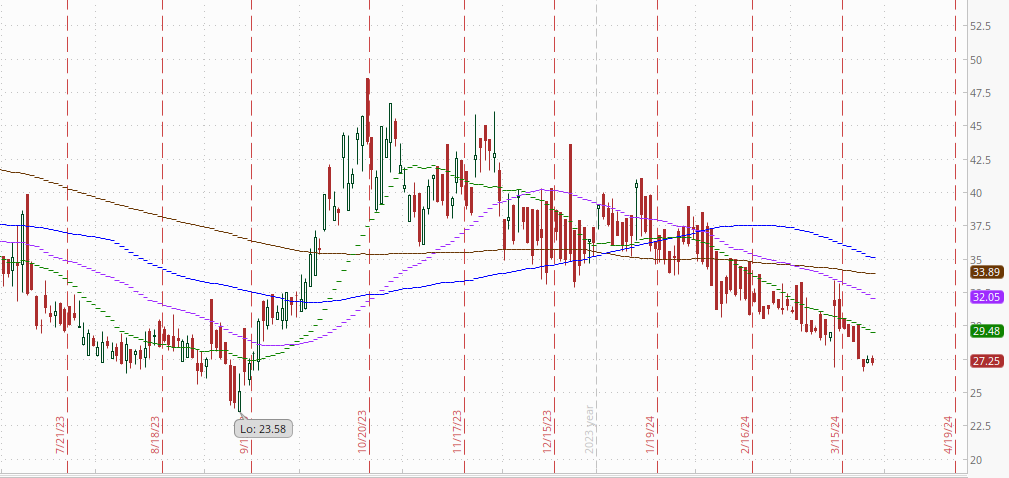Click the green 29.48 moving average price label
The width and height of the screenshot is (1009, 478).
pos(986,331)
